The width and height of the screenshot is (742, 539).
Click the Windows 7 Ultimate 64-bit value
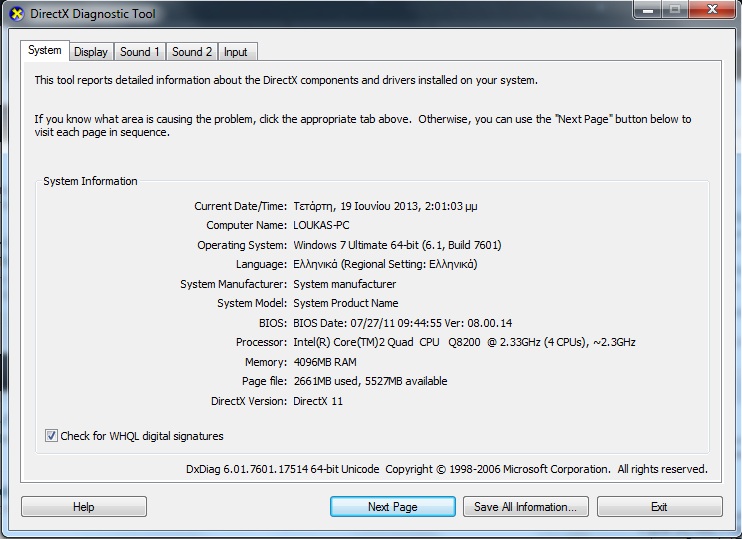(398, 245)
